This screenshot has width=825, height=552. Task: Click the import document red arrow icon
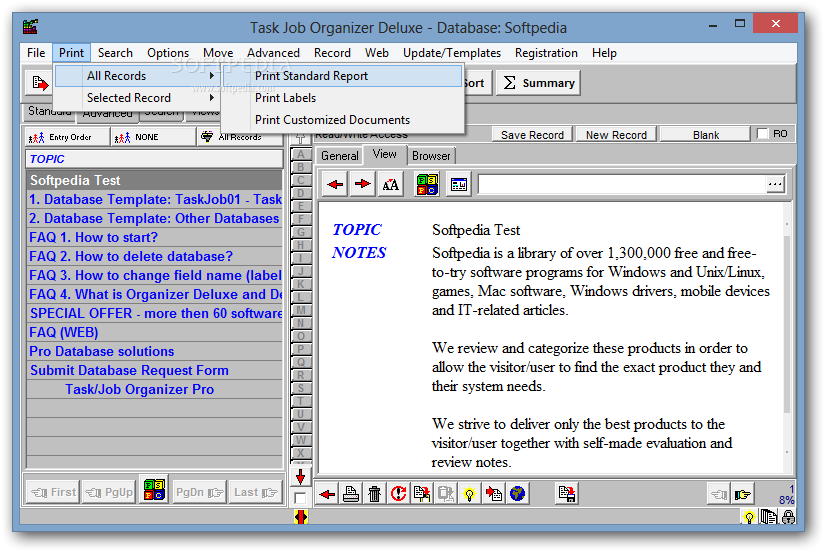tap(494, 494)
